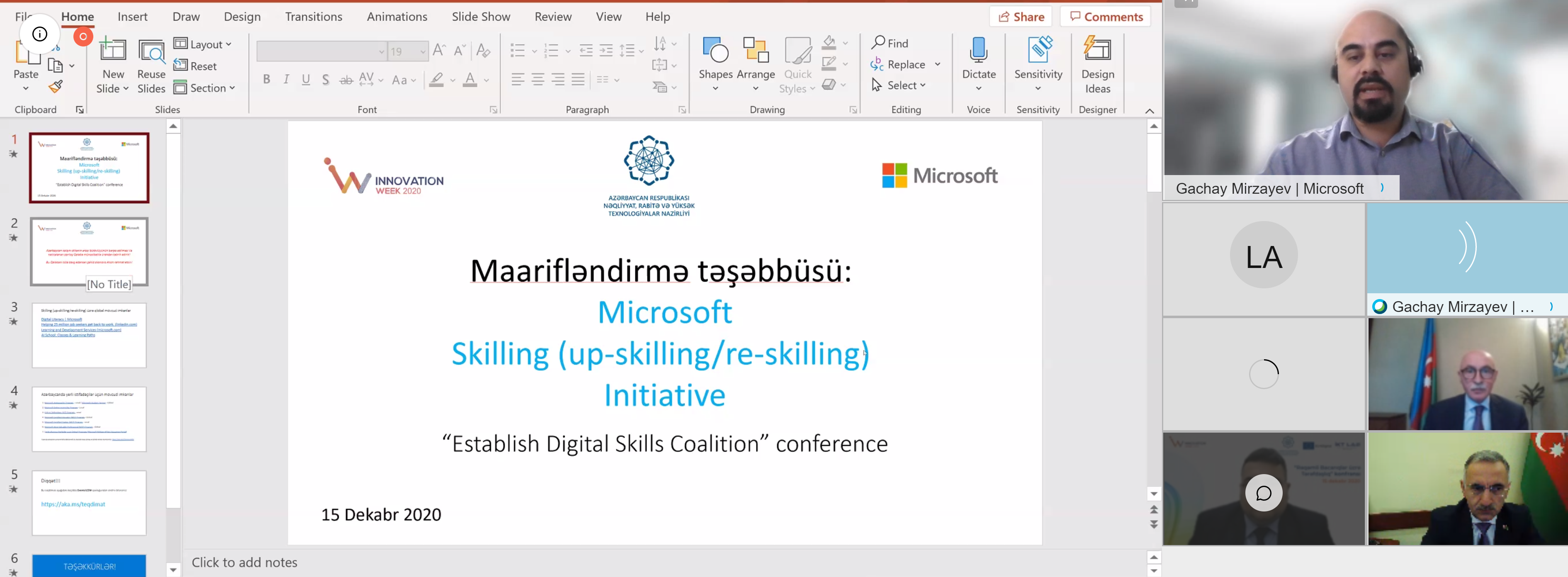This screenshot has height=577, width=1568.
Task: Toggle bulleted list
Action: tap(518, 51)
